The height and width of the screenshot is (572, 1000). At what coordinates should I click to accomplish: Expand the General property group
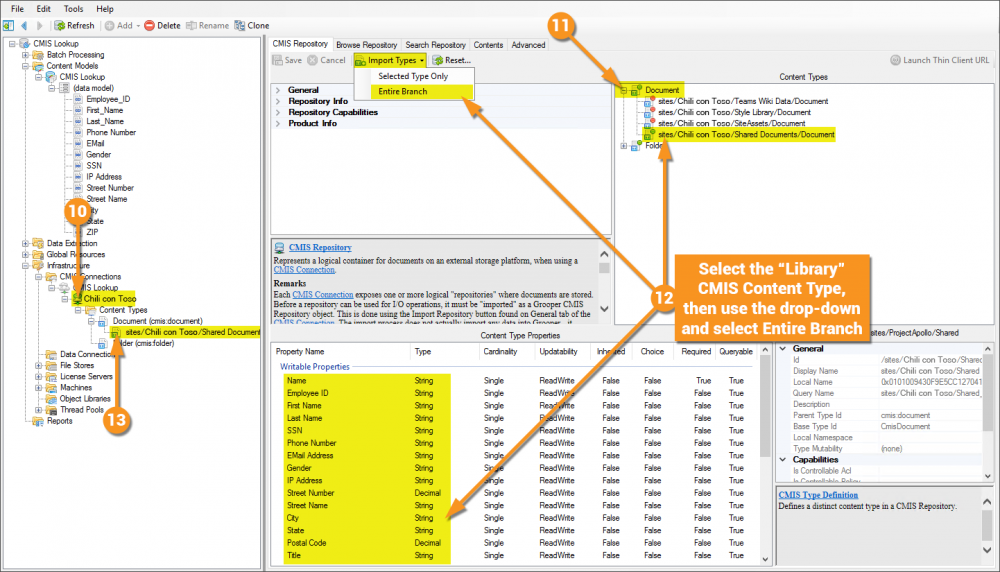pyautogui.click(x=278, y=90)
